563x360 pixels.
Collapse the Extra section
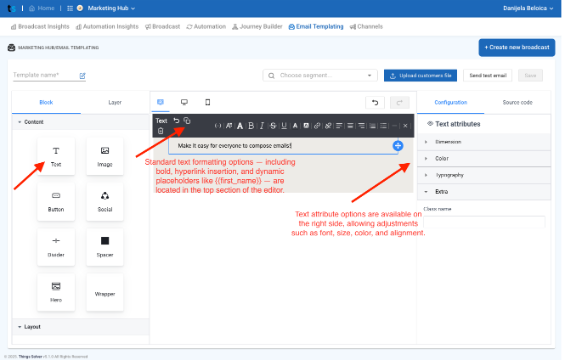[484, 192]
